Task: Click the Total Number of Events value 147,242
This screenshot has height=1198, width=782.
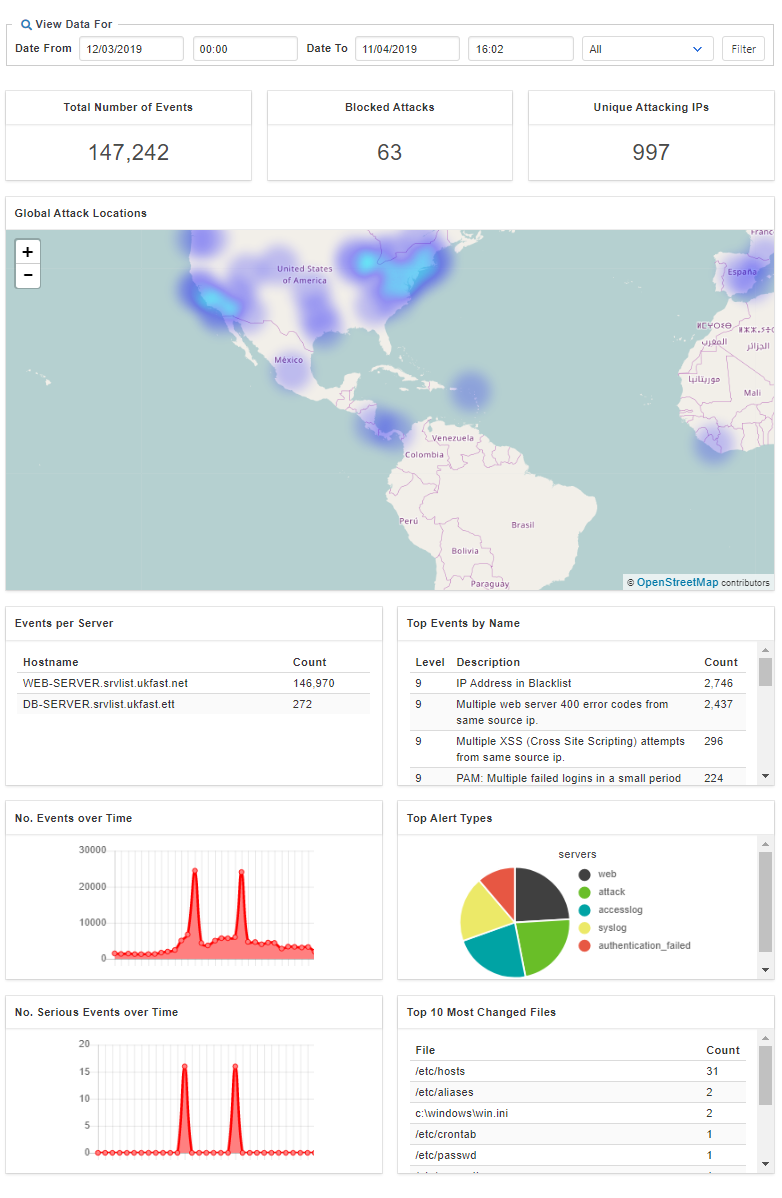Action: tap(128, 152)
